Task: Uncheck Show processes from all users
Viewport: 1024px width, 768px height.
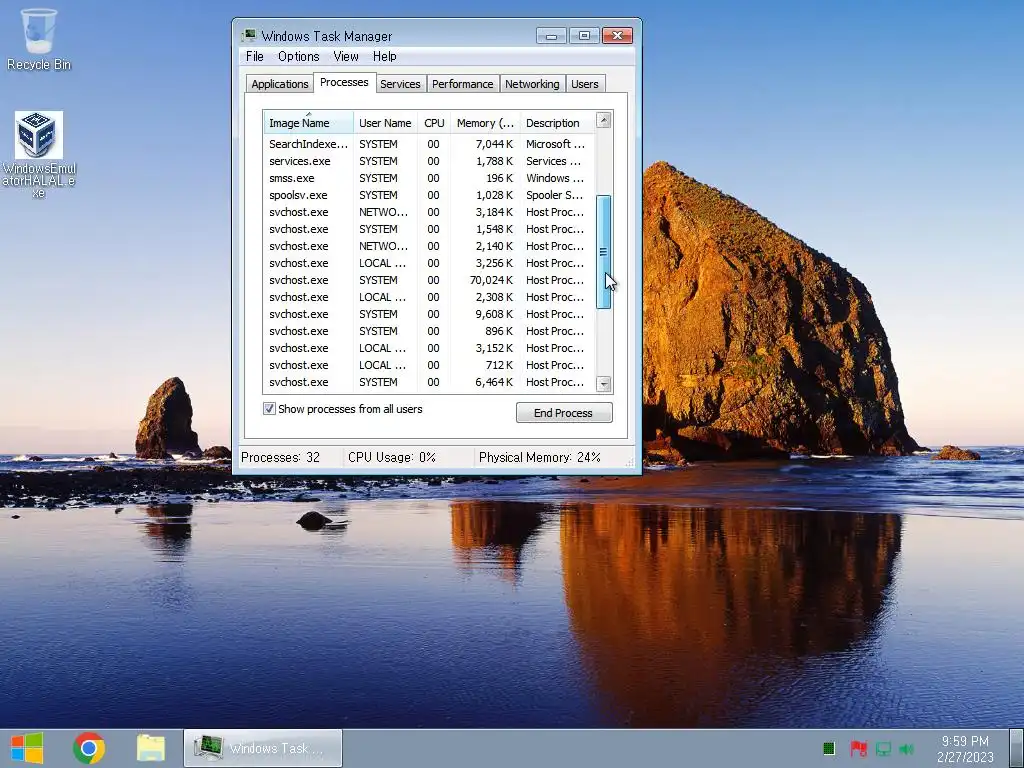Action: pyautogui.click(x=269, y=409)
